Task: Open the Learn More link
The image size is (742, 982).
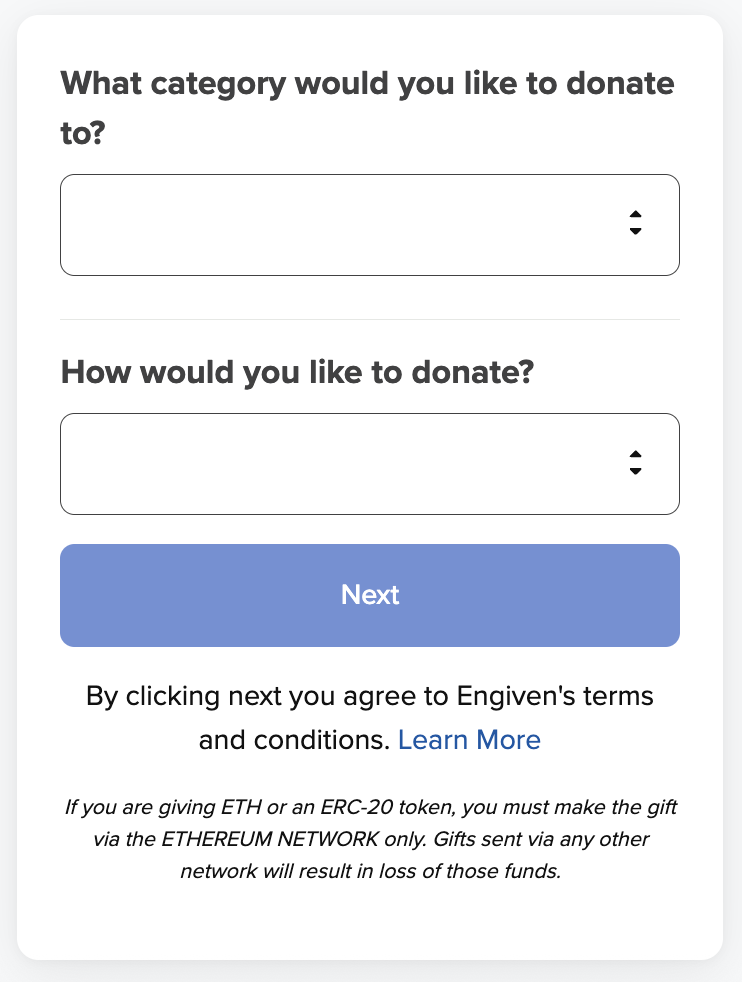Action: (x=469, y=740)
